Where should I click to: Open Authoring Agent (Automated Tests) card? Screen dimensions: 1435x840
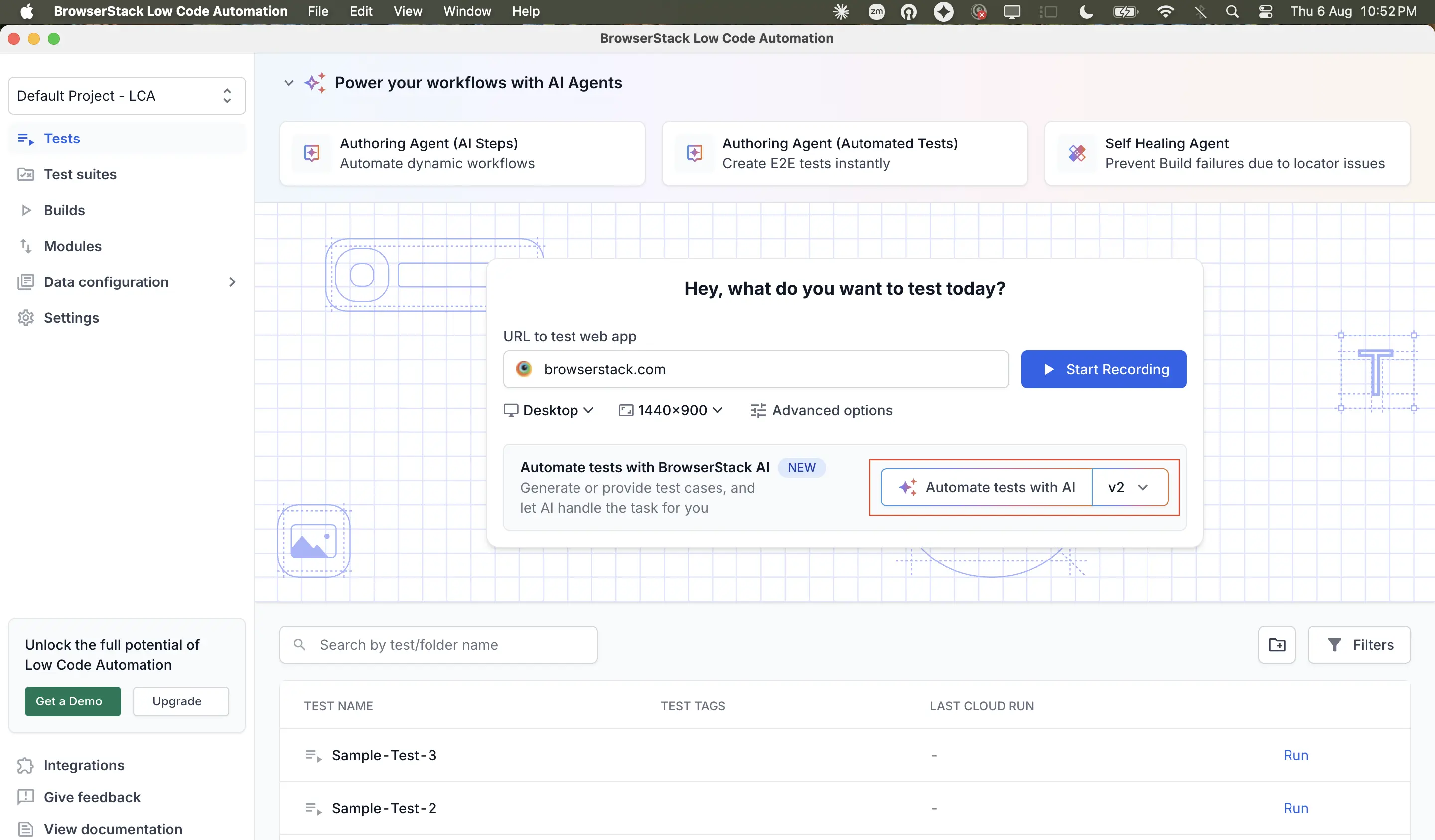coord(845,153)
